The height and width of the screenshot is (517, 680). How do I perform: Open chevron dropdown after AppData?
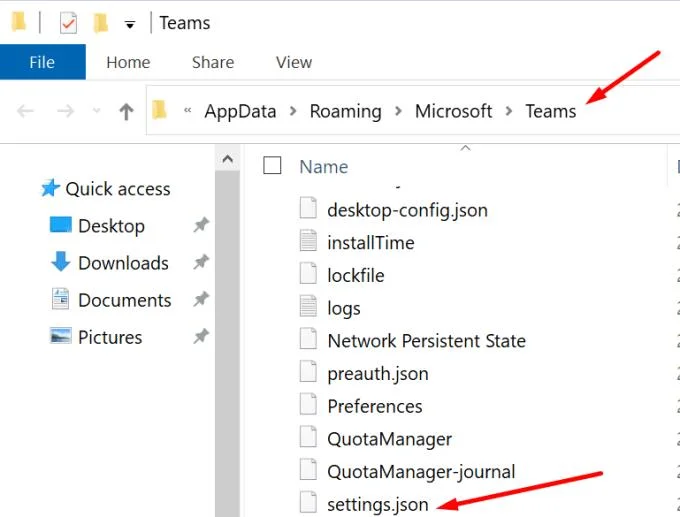point(293,111)
